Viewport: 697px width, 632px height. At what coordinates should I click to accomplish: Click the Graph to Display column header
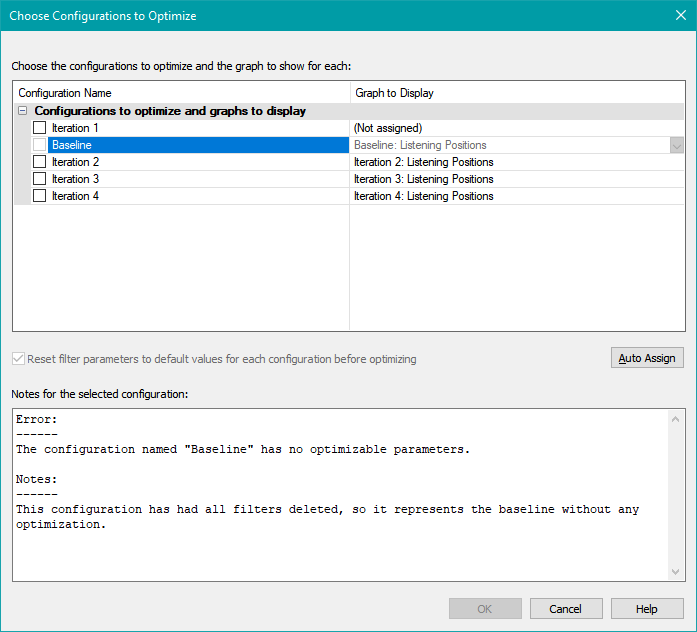tap(517, 93)
